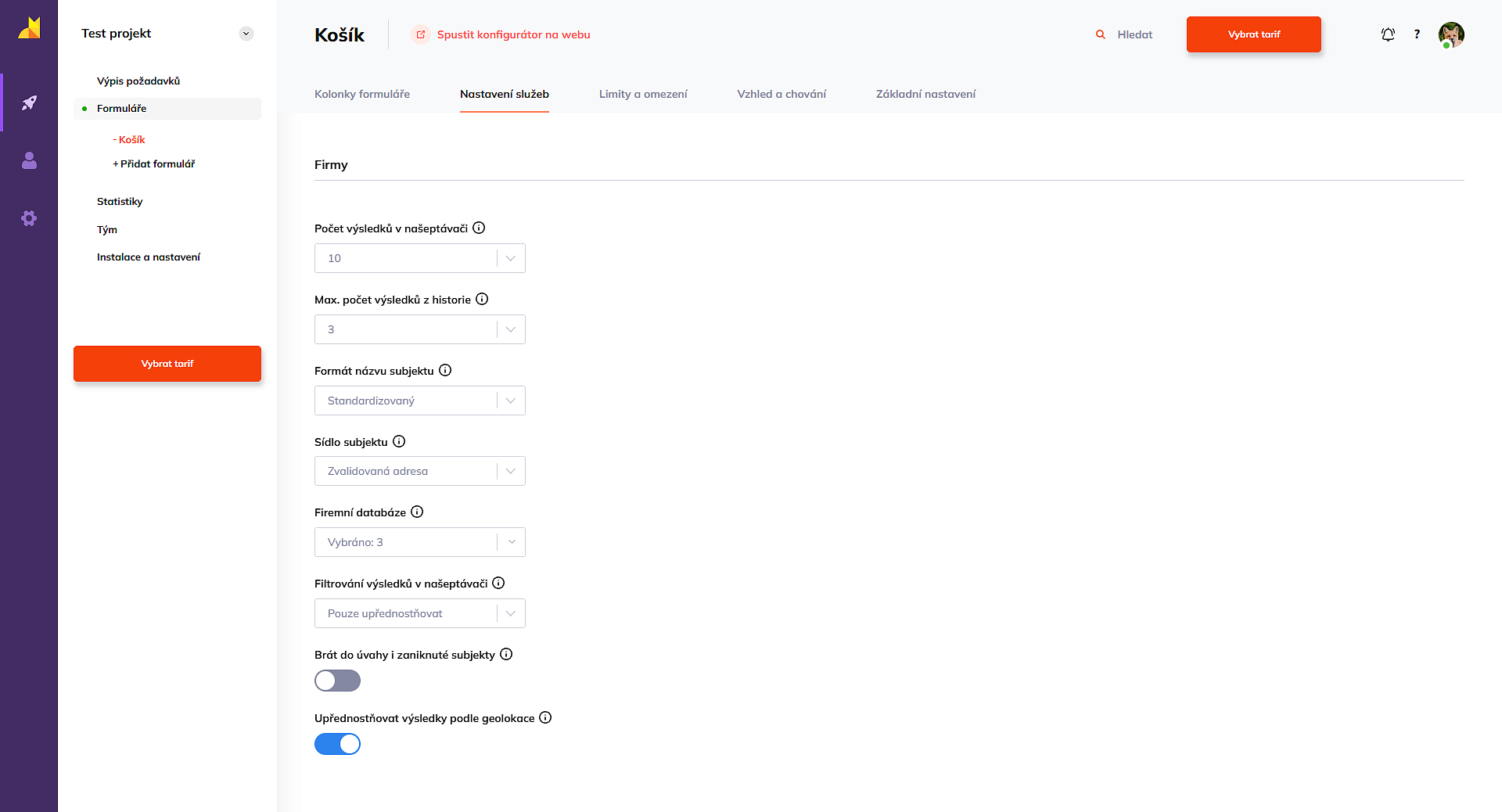Click the top-right 'Vybrat tarif' button
Screen dimensions: 1502x812
point(1253,34)
